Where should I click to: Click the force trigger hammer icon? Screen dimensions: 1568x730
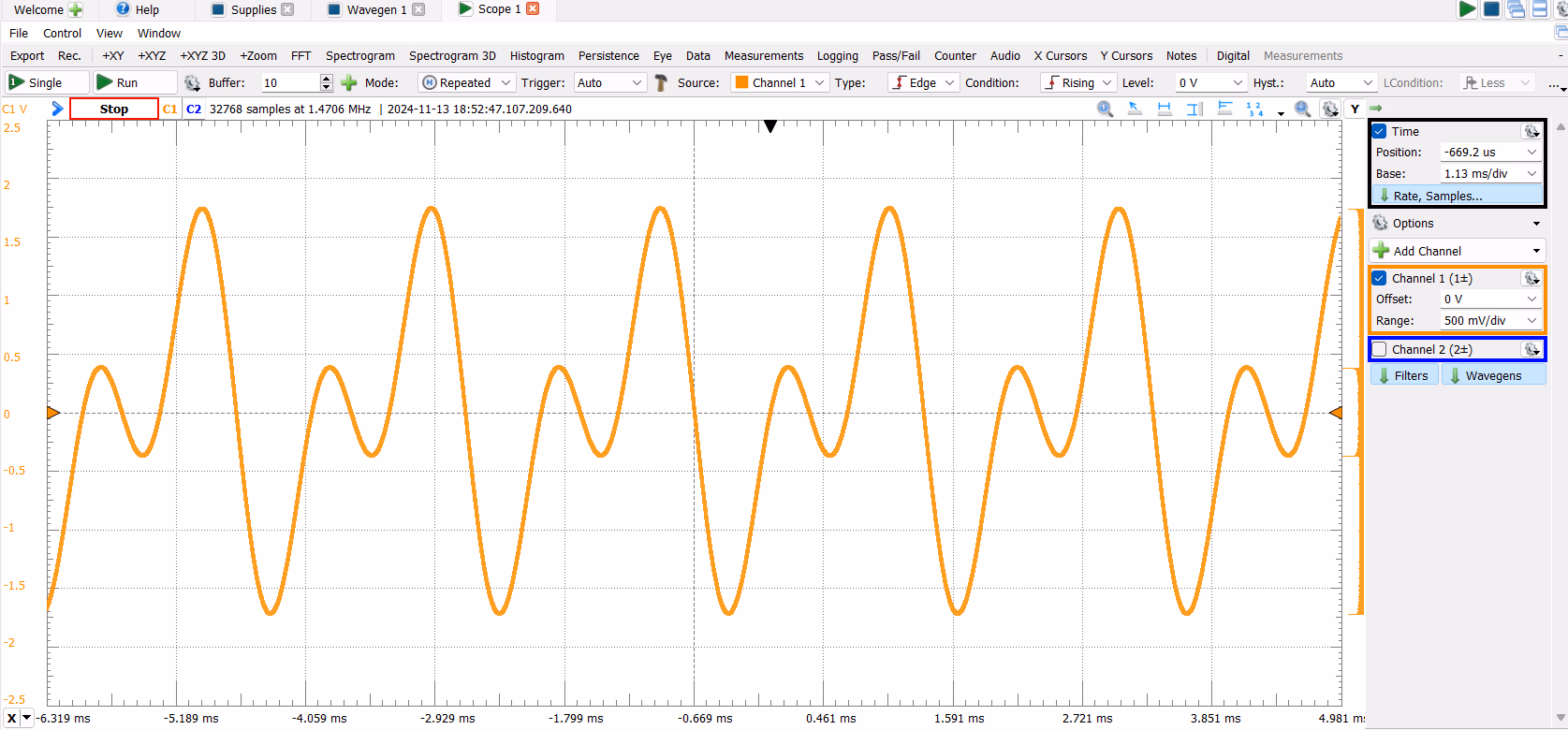click(661, 82)
